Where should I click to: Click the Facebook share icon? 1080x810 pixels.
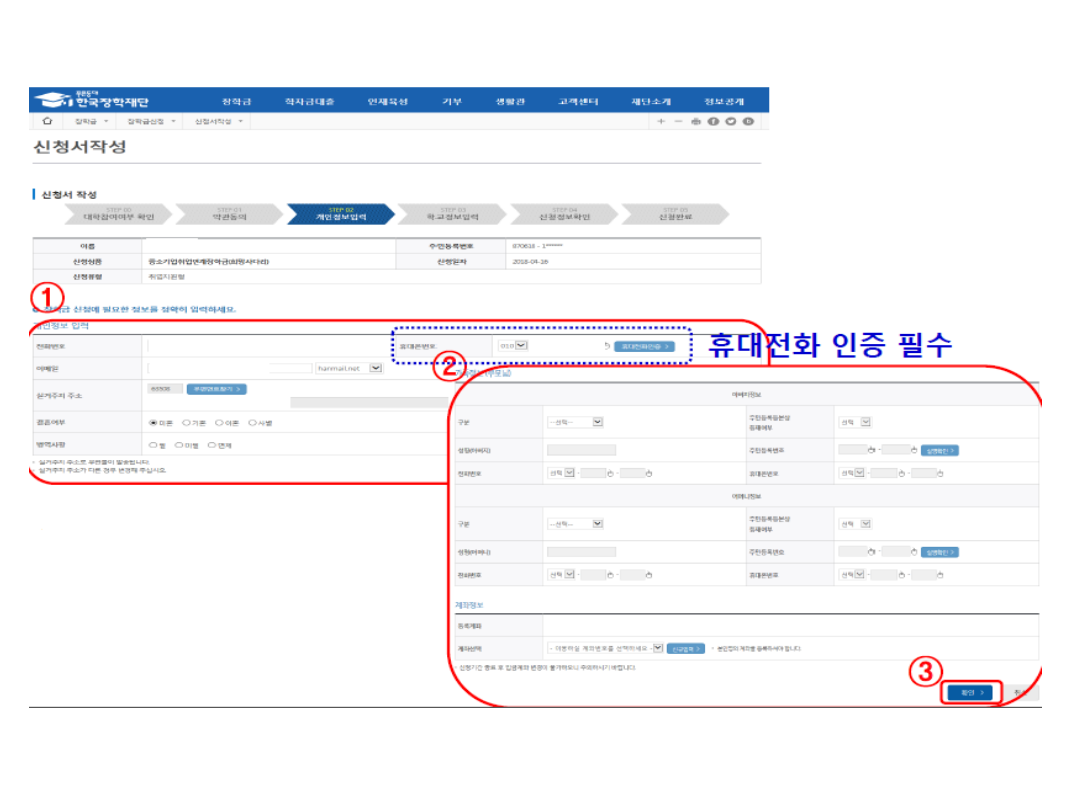(x=713, y=121)
